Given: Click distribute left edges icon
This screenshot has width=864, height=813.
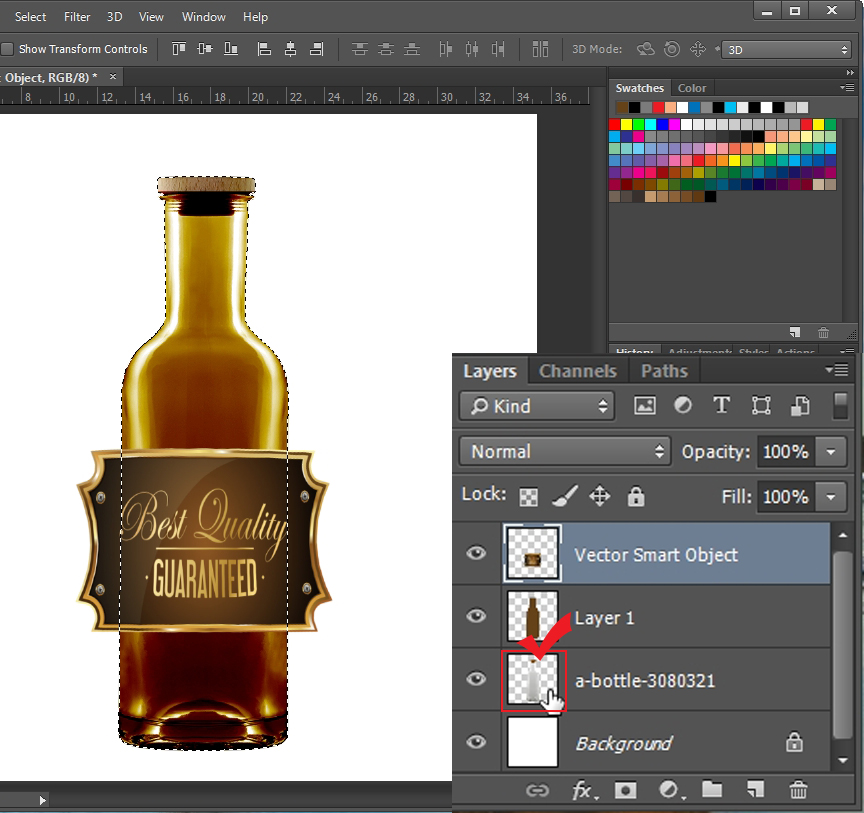Looking at the screenshot, I should point(445,49).
